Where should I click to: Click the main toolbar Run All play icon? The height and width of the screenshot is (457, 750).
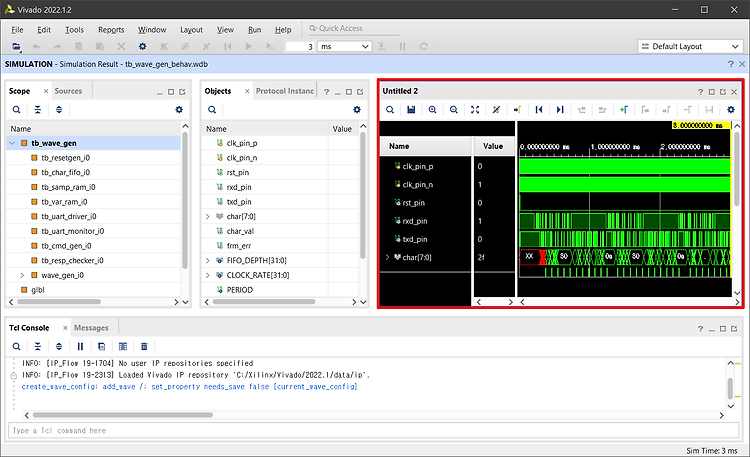pos(249,46)
